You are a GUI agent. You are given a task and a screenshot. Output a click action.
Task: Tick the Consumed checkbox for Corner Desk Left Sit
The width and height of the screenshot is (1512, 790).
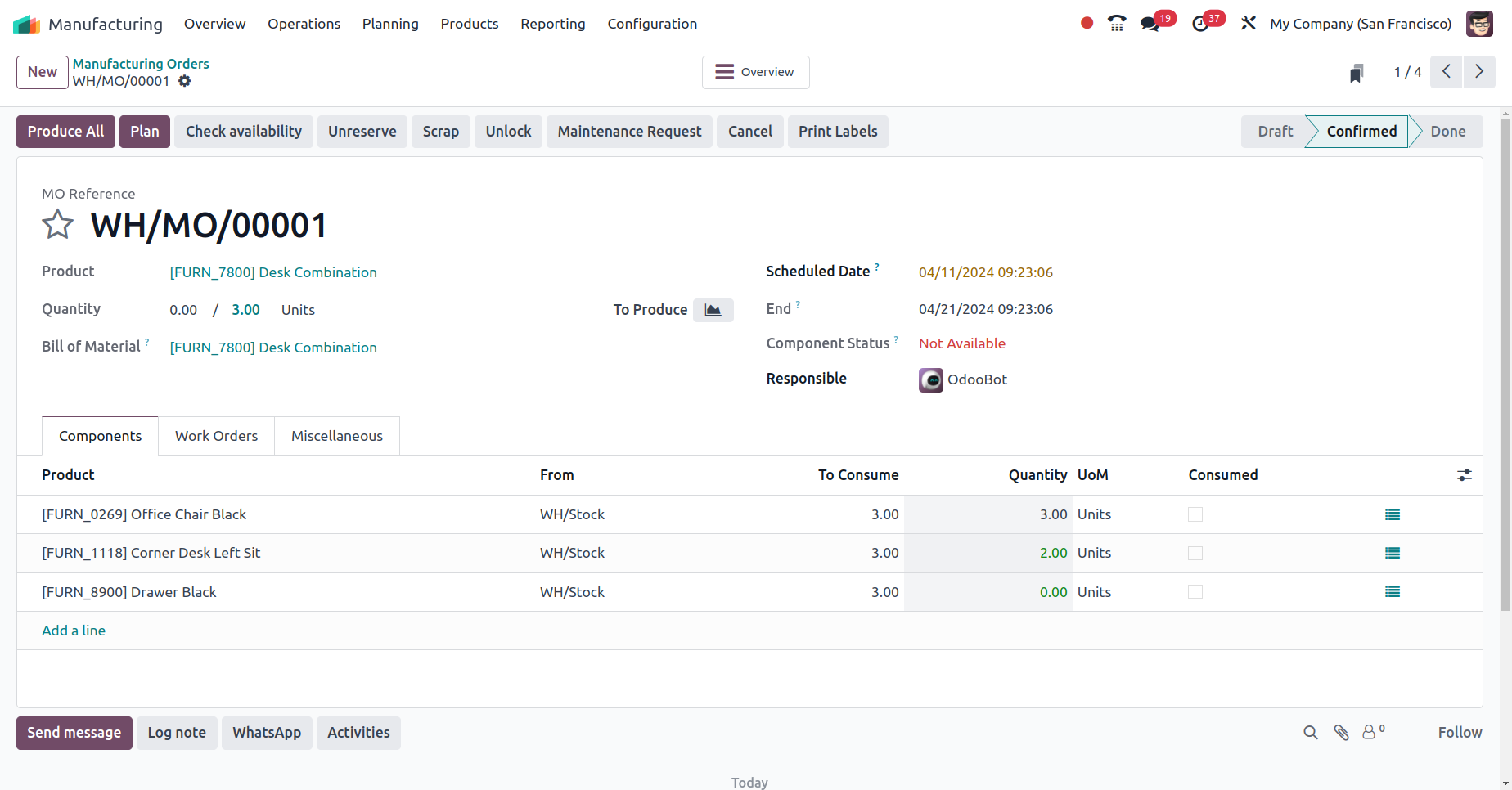(x=1195, y=553)
